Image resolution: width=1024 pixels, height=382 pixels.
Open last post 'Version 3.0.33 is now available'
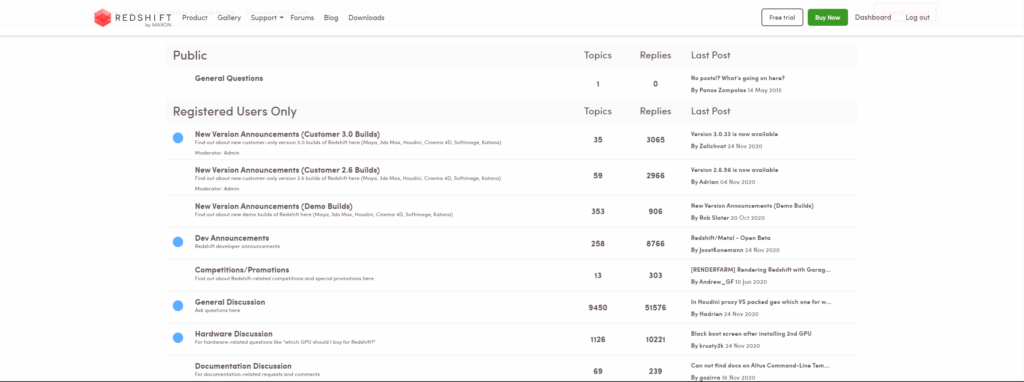pos(734,134)
